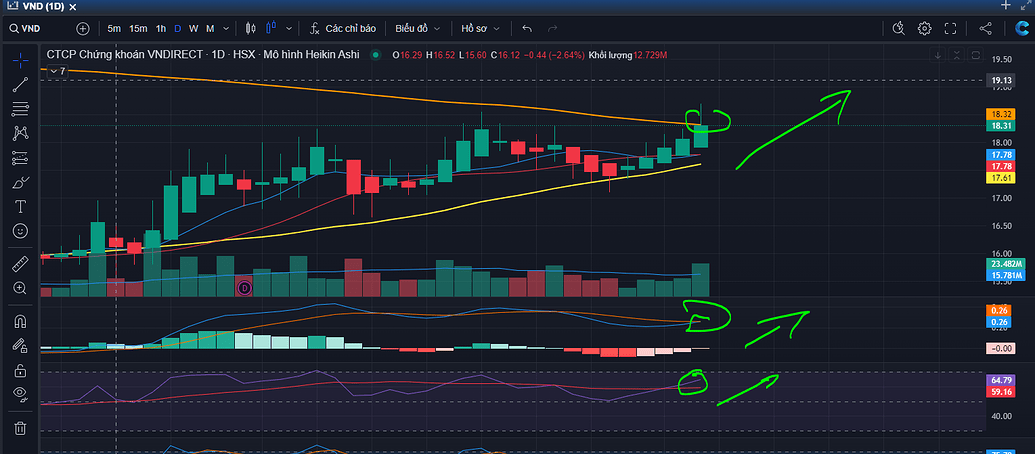Open the Biểu đồ dropdown
Viewport: 1035px width, 454px height.
tap(417, 28)
